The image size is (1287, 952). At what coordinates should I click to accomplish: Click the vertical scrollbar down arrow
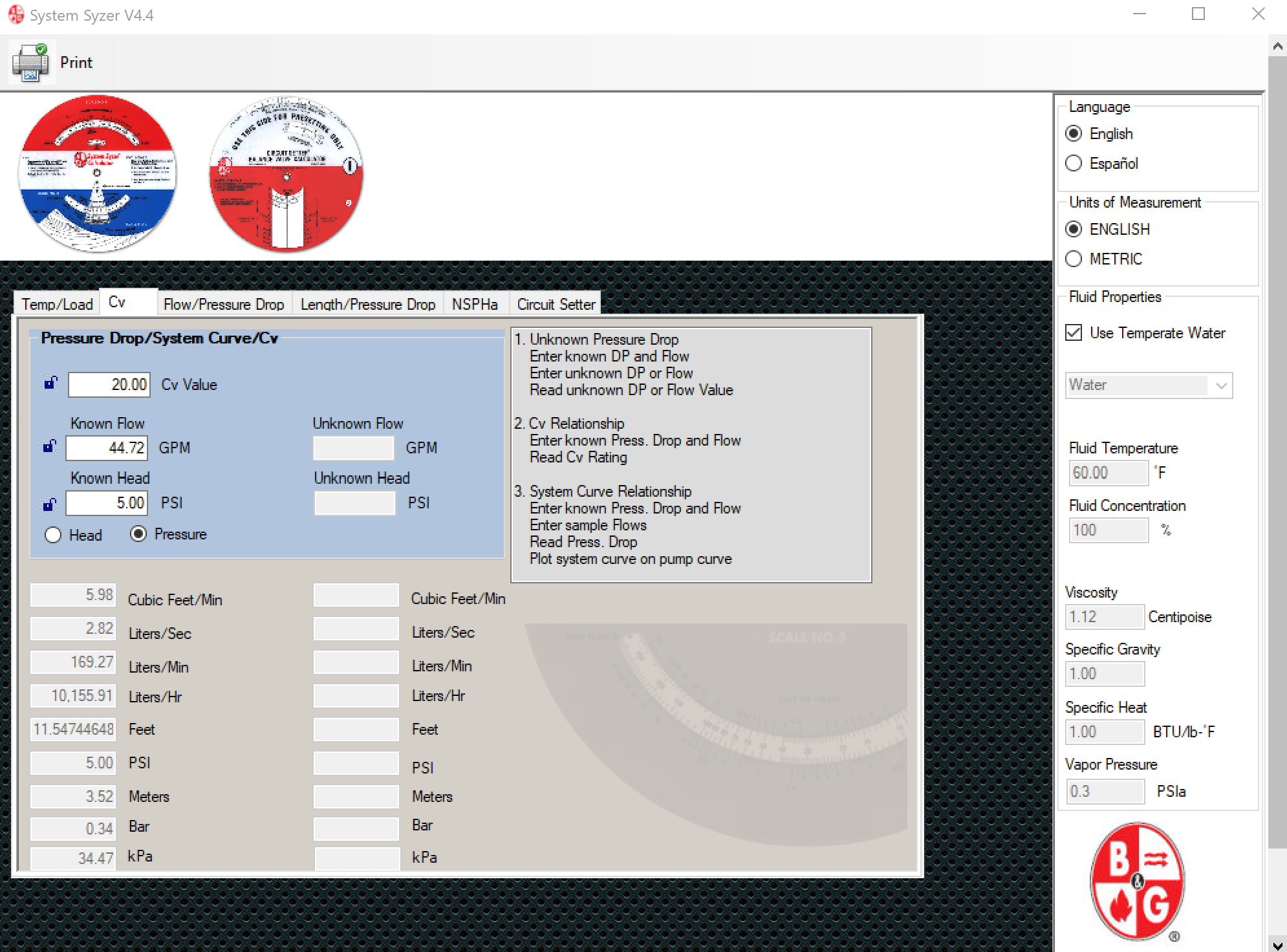[x=1277, y=945]
